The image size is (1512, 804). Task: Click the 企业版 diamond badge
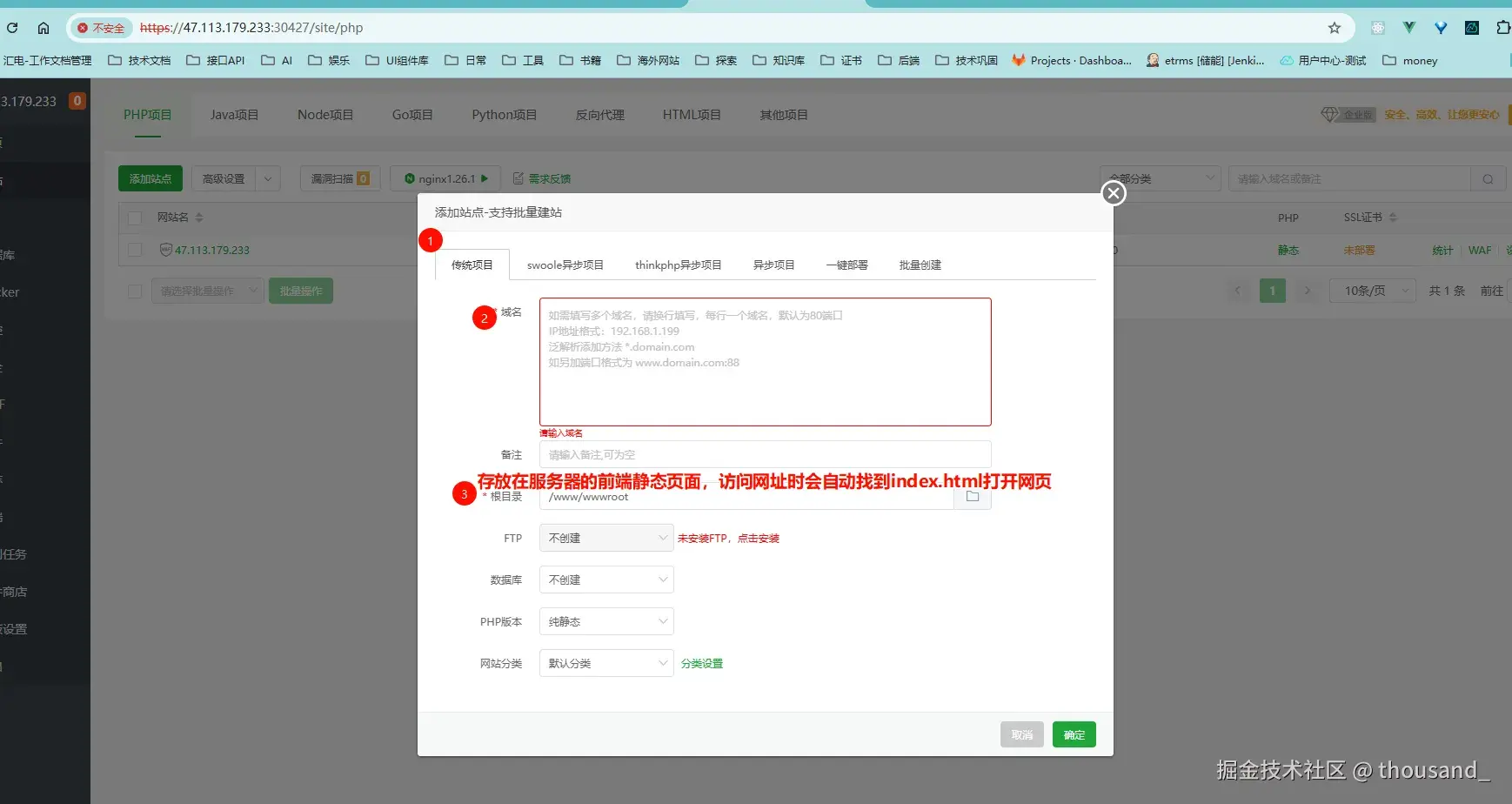(x=1348, y=115)
